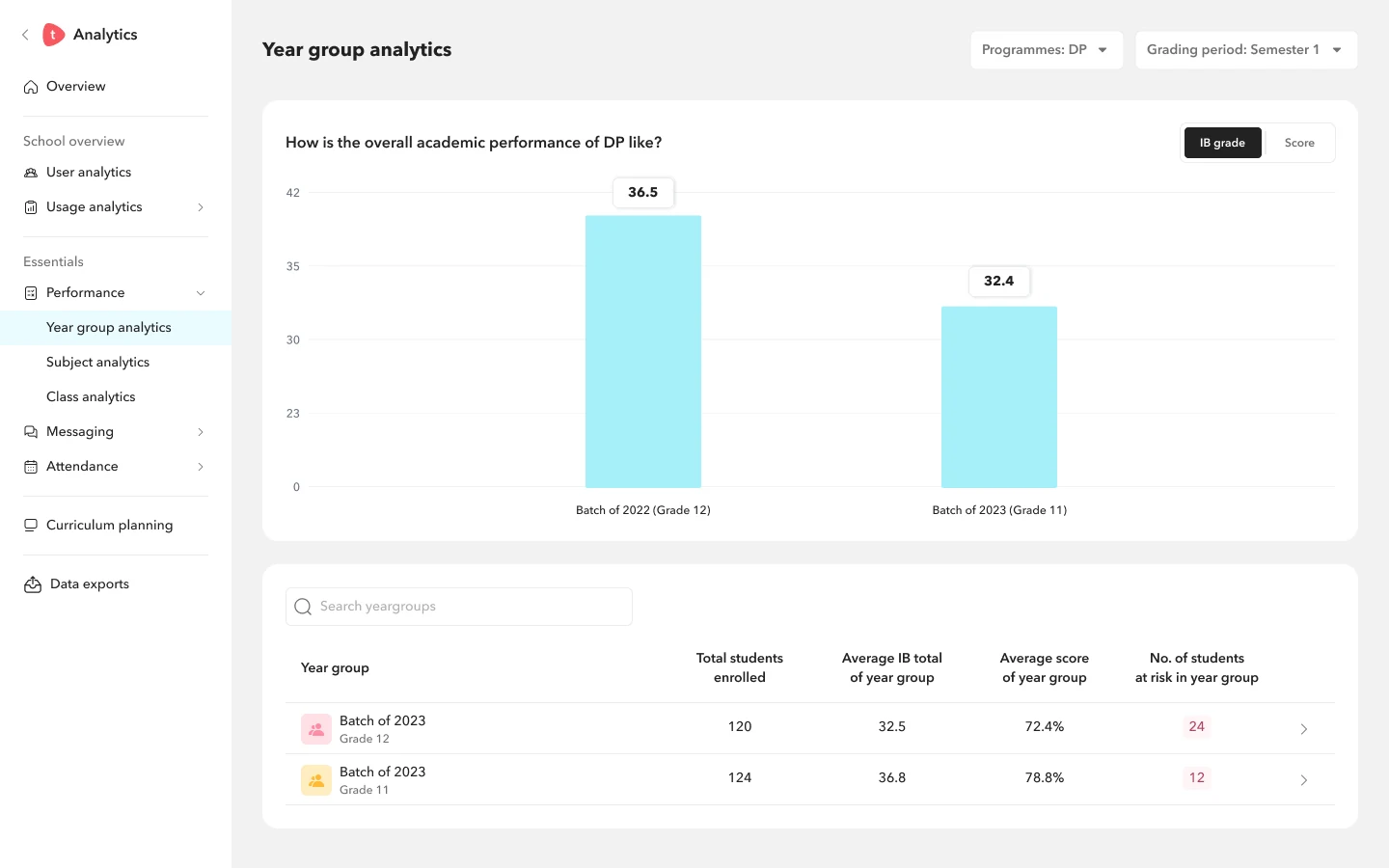
Task: Click the 36.5 bar value label
Action: (643, 192)
